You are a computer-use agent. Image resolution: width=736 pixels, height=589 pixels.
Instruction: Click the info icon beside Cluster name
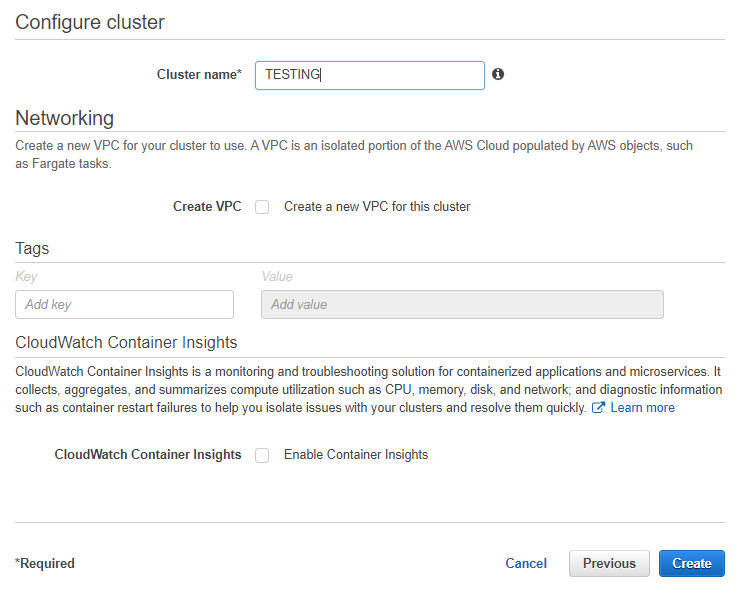(x=498, y=74)
